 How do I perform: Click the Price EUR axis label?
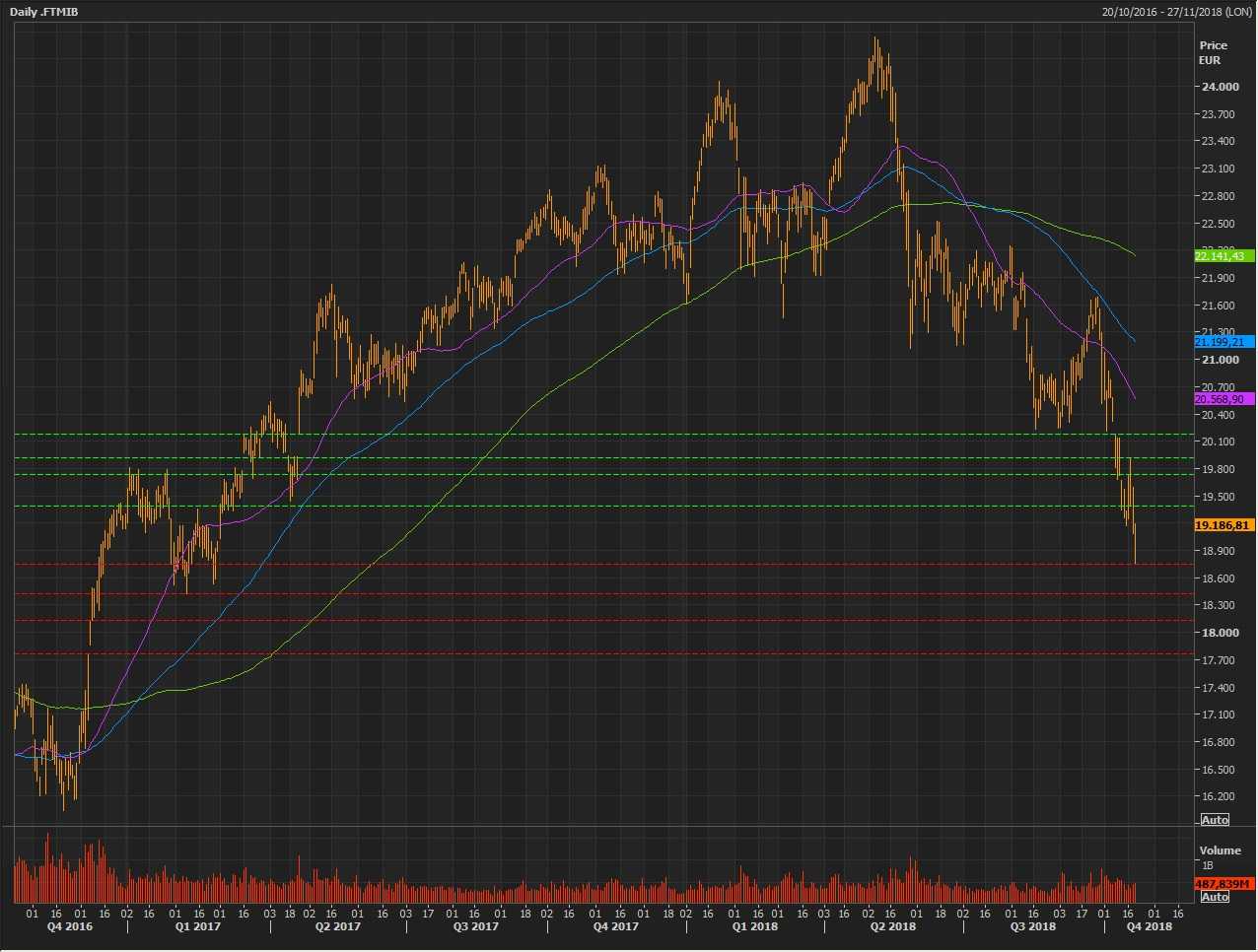(1213, 52)
